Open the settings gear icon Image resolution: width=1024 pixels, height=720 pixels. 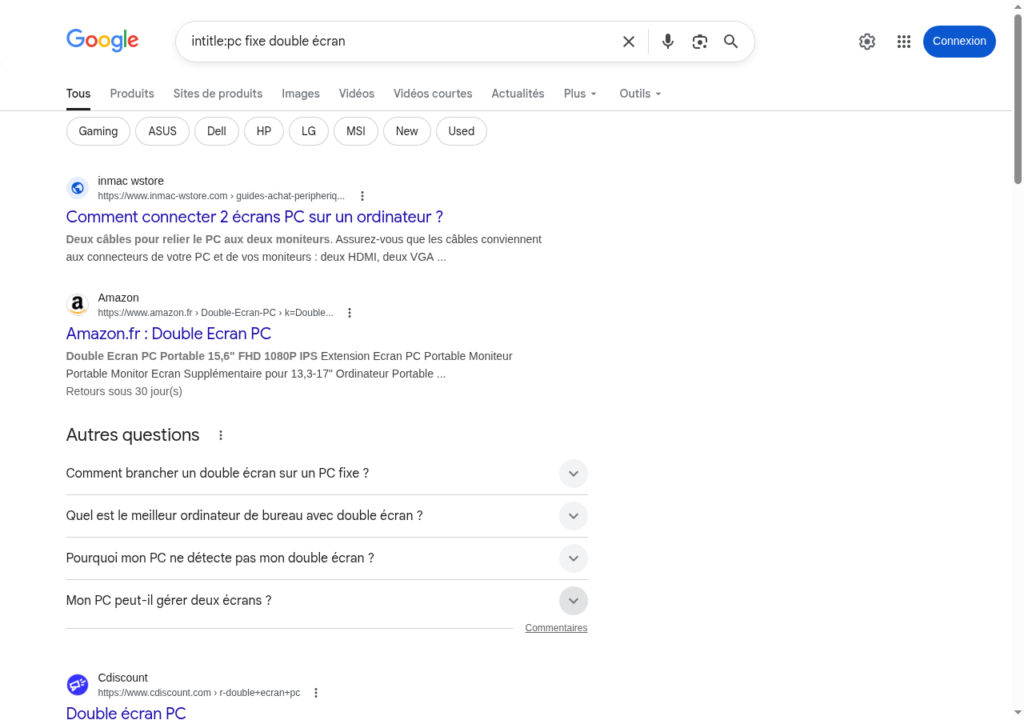click(x=867, y=41)
